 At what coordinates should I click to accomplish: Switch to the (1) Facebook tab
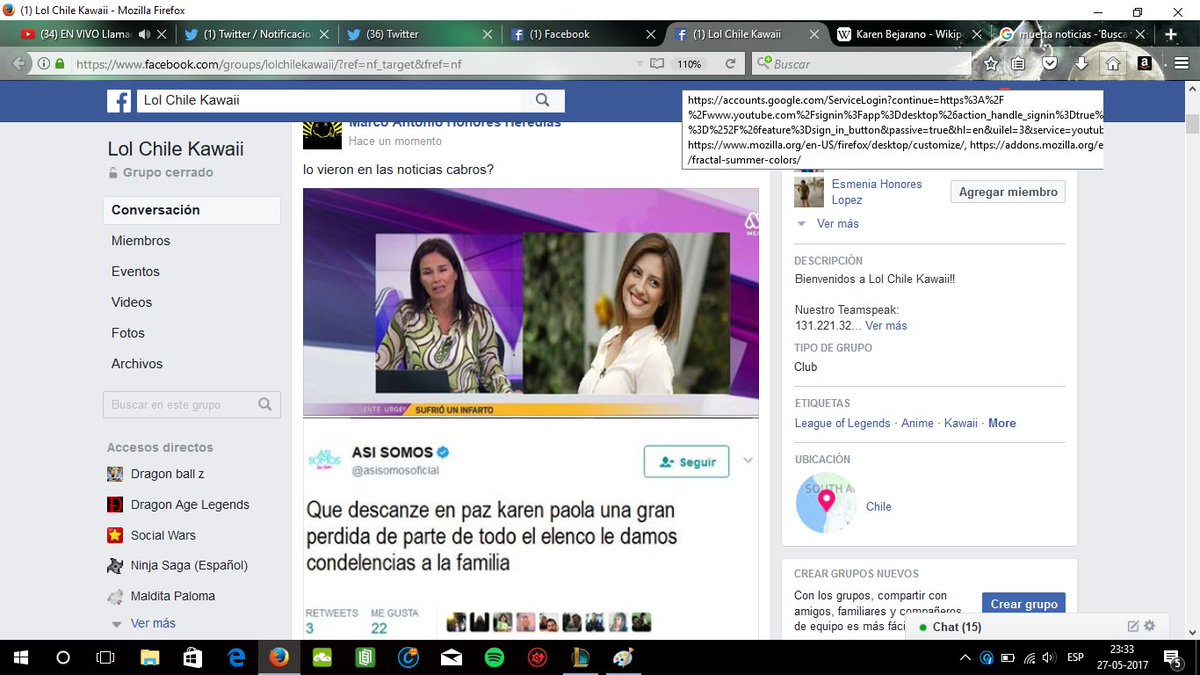pyautogui.click(x=582, y=34)
